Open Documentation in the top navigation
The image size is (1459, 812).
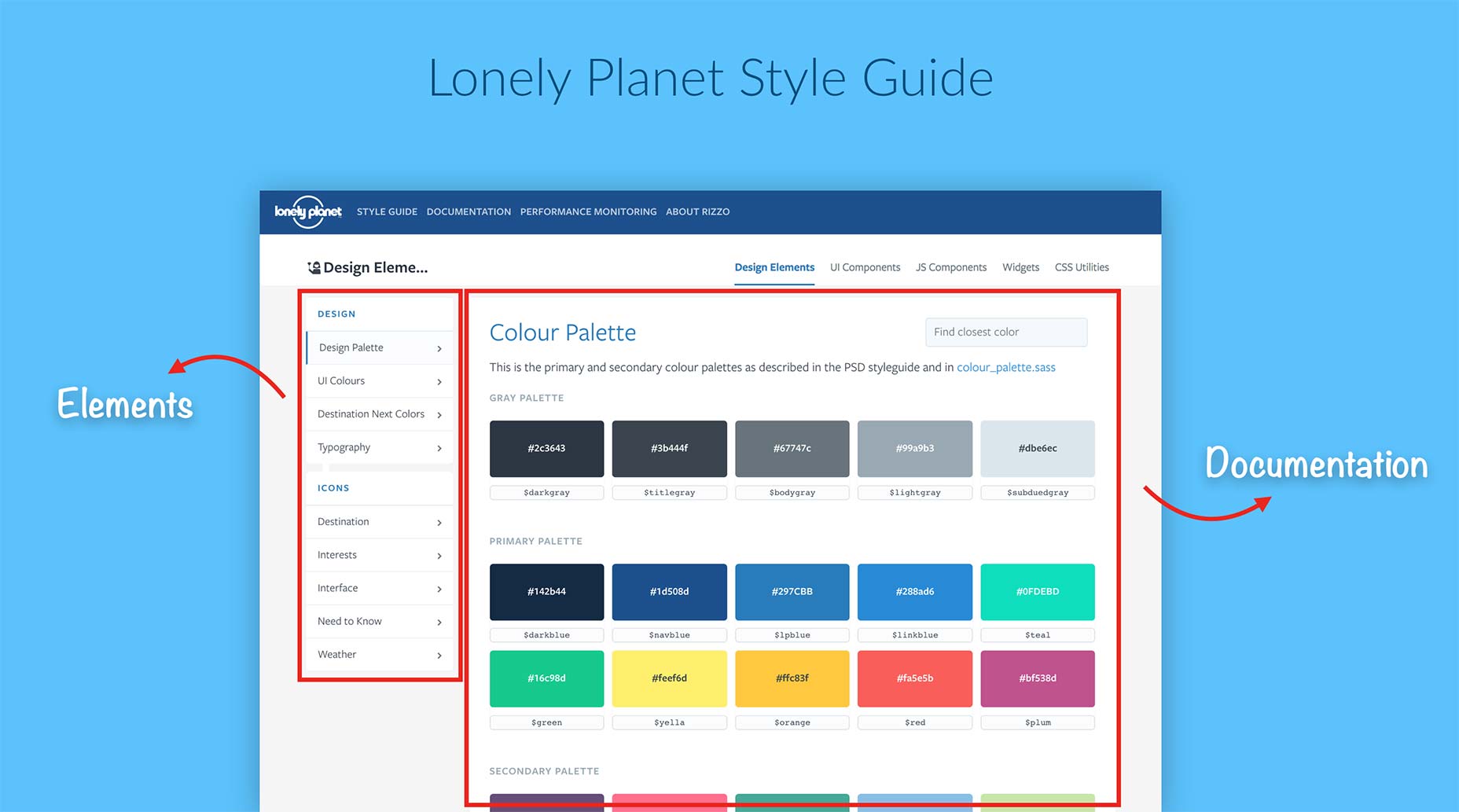pos(469,211)
